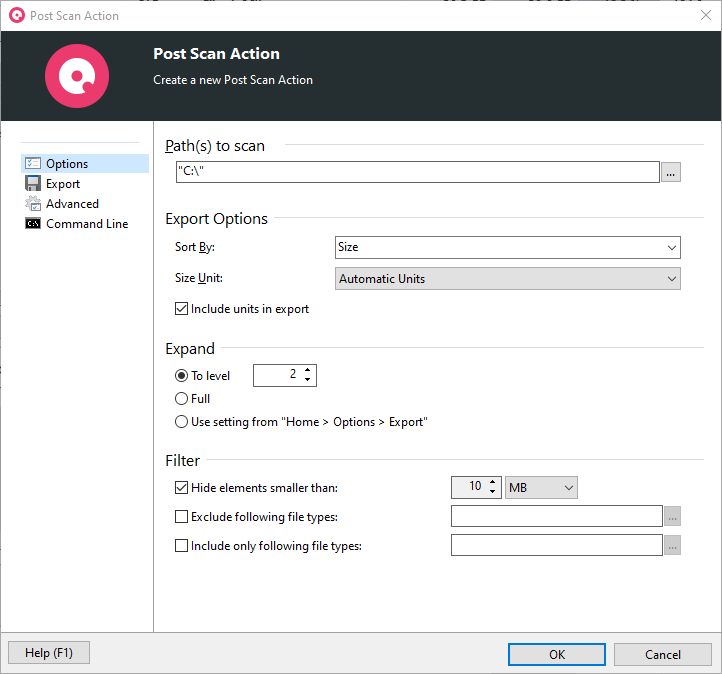Open the Advanced page
The width and height of the screenshot is (722, 674).
coord(72,204)
